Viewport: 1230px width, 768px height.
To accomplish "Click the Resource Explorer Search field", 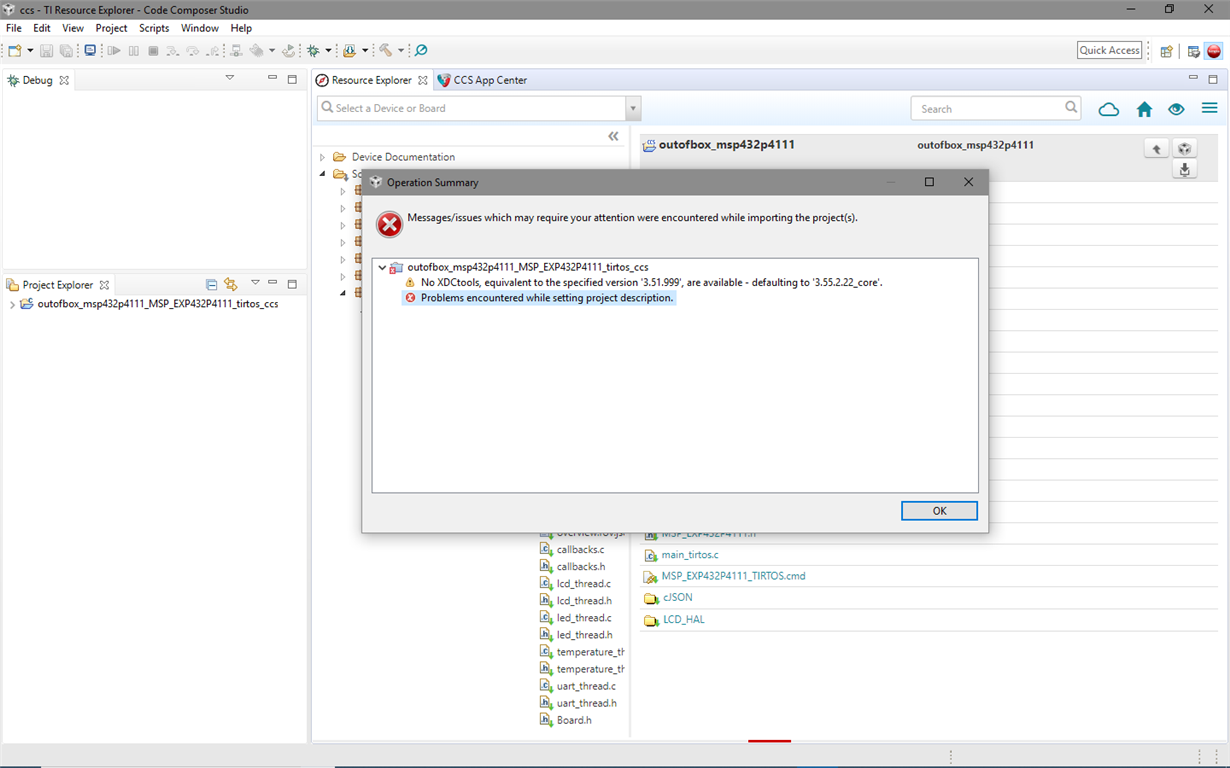I will pyautogui.click(x=996, y=108).
